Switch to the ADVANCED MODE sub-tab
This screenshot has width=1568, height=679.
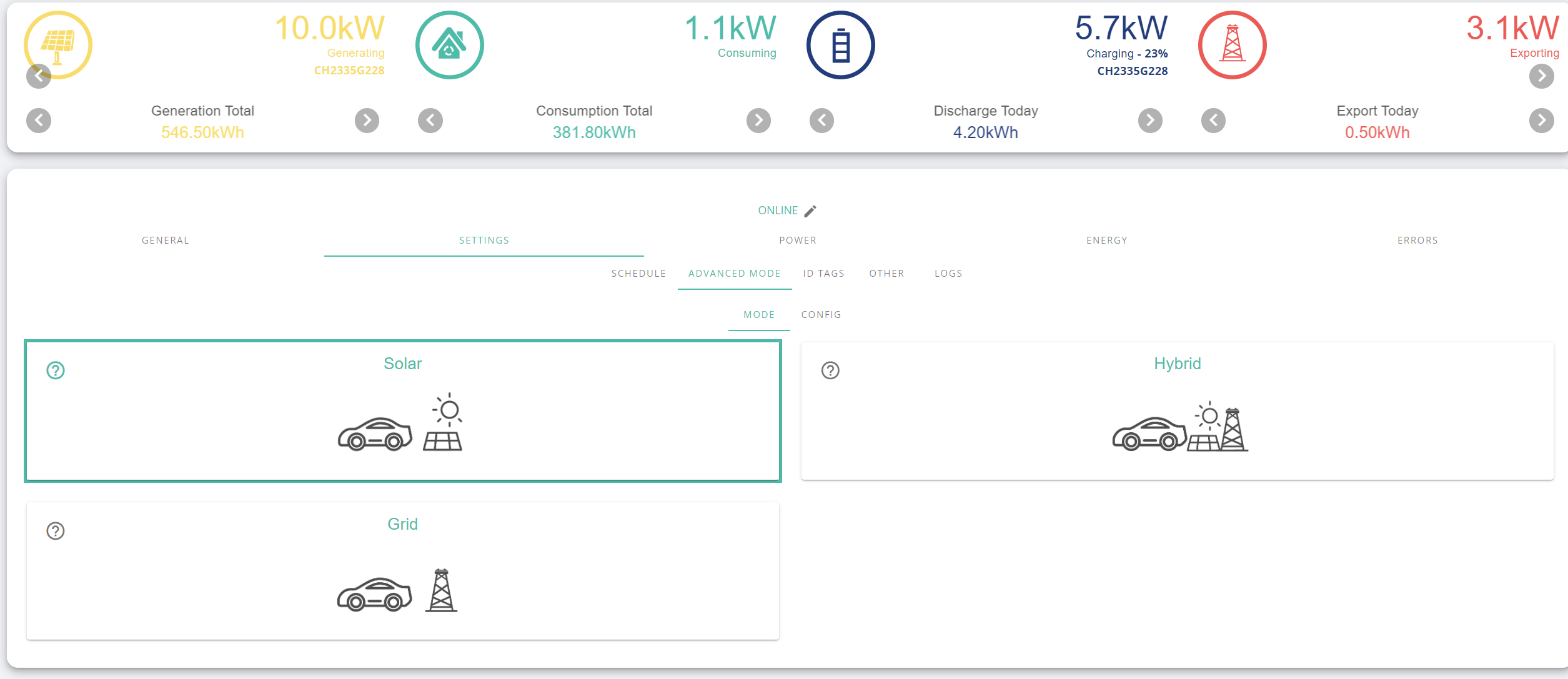pyautogui.click(x=735, y=274)
